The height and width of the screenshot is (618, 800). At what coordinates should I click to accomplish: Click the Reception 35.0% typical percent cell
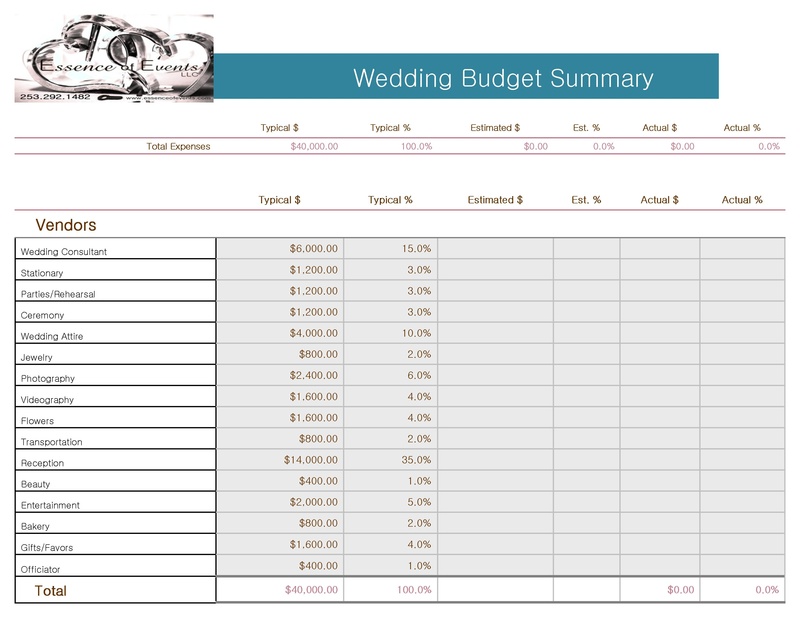pyautogui.click(x=390, y=460)
